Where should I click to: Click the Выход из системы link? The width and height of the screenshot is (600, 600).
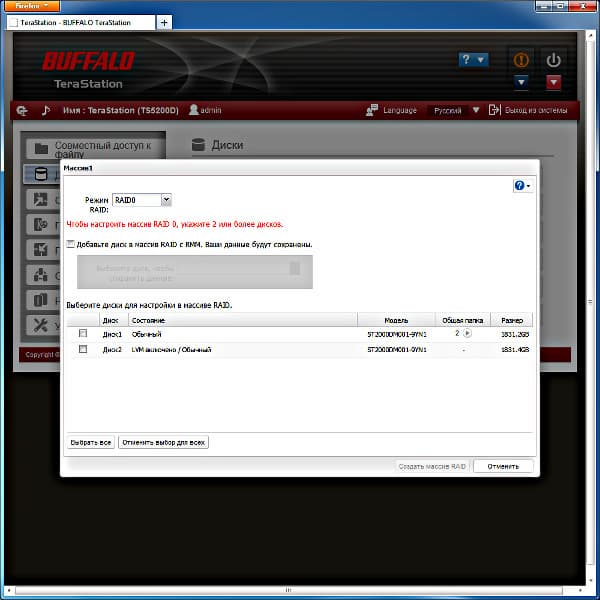536,110
